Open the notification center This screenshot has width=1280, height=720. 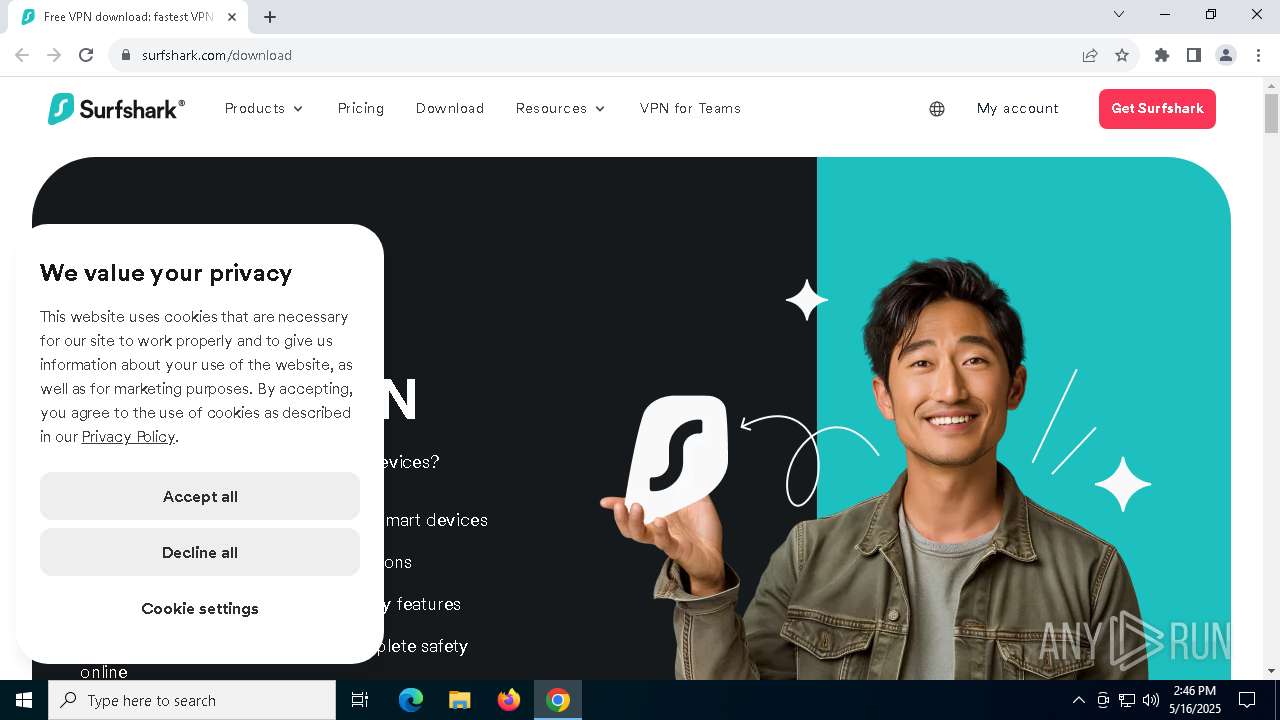pos(1247,700)
